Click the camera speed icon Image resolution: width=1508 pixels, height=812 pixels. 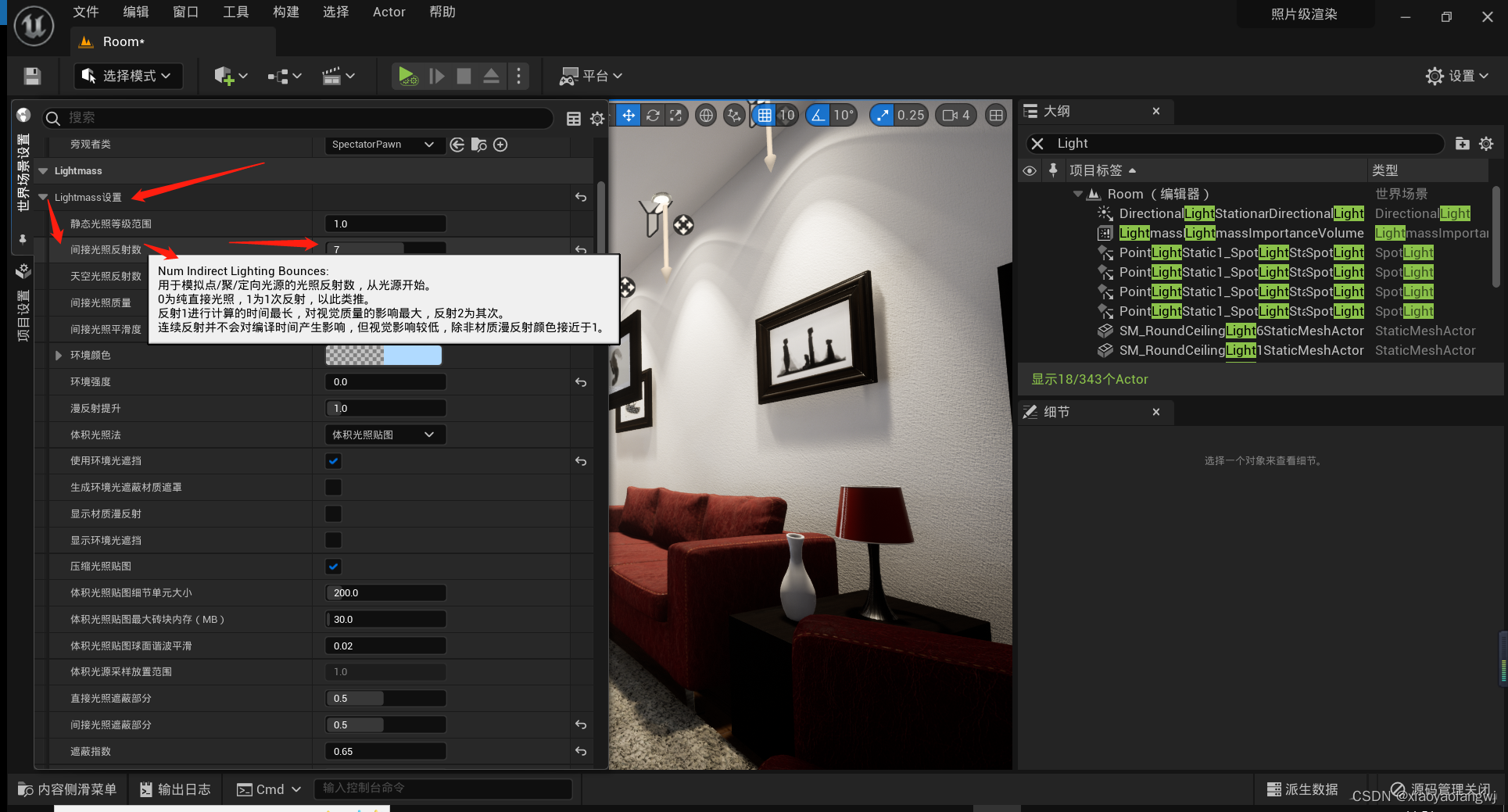[x=950, y=116]
